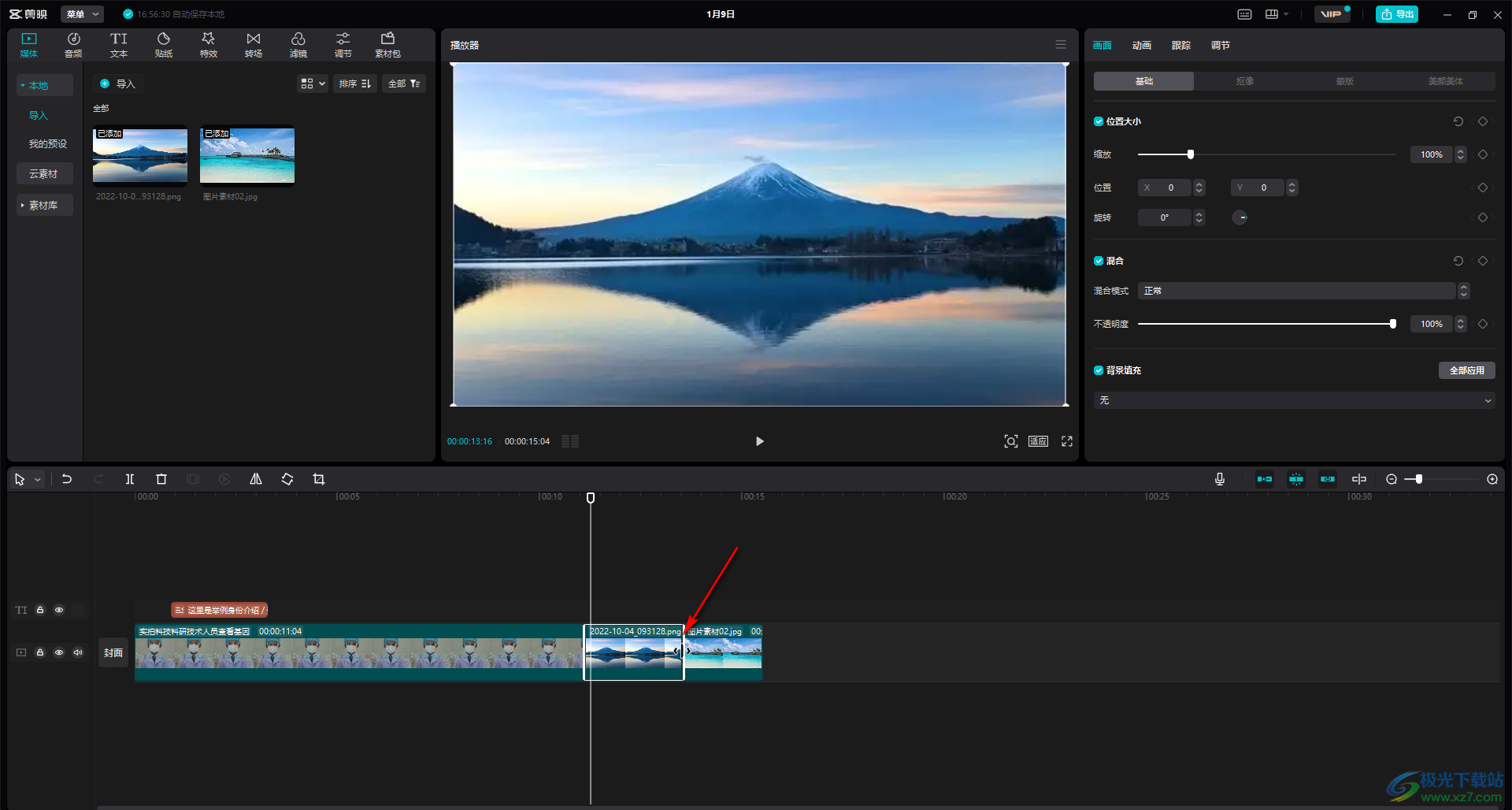Expand the 素材库 library tree item
This screenshot has height=810, width=1512.
44,205
